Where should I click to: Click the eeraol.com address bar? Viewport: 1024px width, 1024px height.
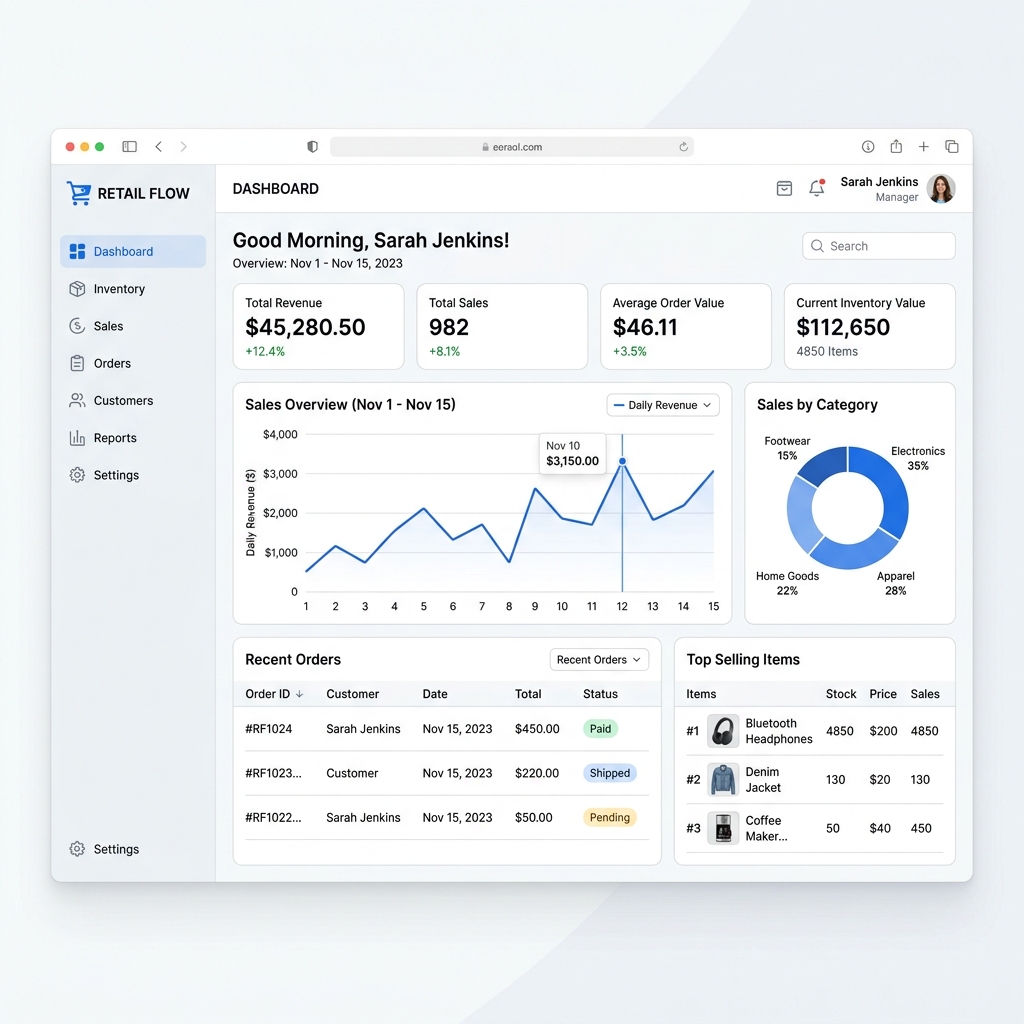pos(511,147)
